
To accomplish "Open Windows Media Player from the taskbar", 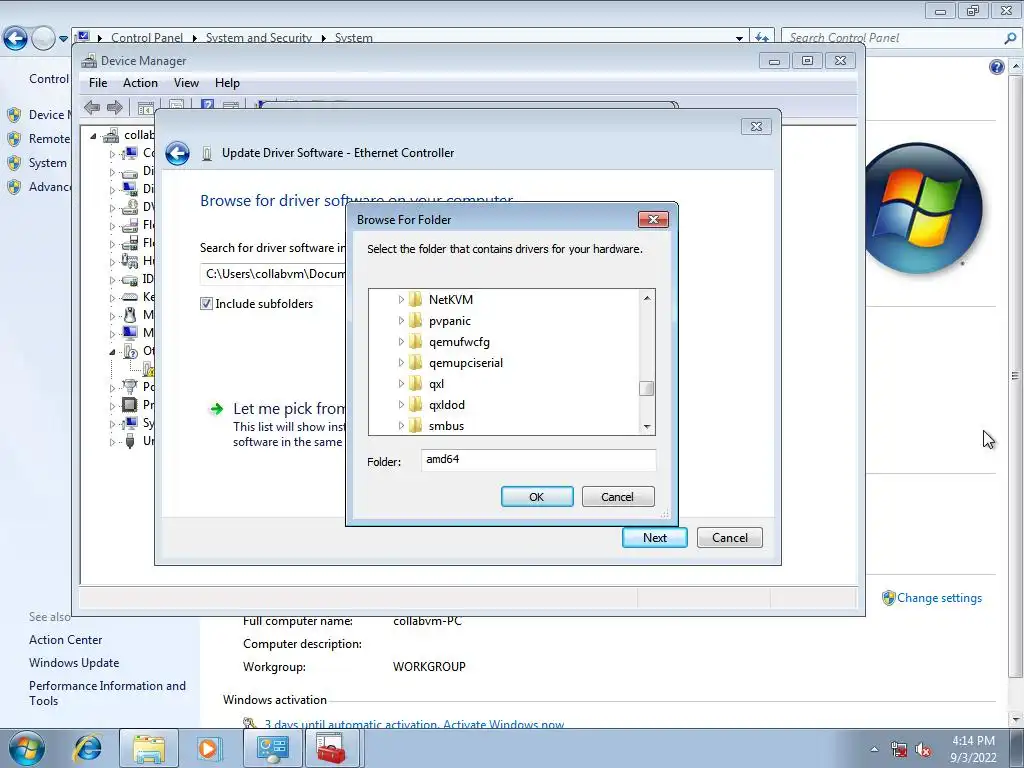I will tap(209, 748).
